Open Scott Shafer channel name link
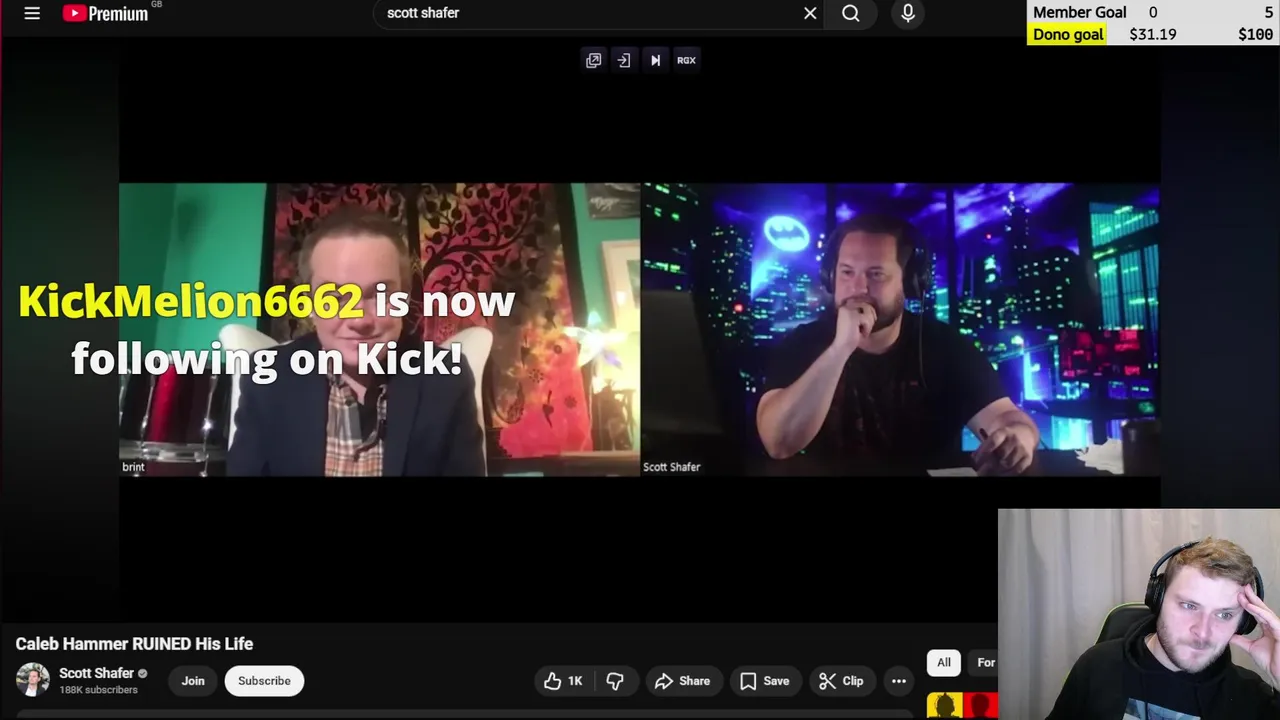The width and height of the screenshot is (1280, 720). pyautogui.click(x=96, y=673)
